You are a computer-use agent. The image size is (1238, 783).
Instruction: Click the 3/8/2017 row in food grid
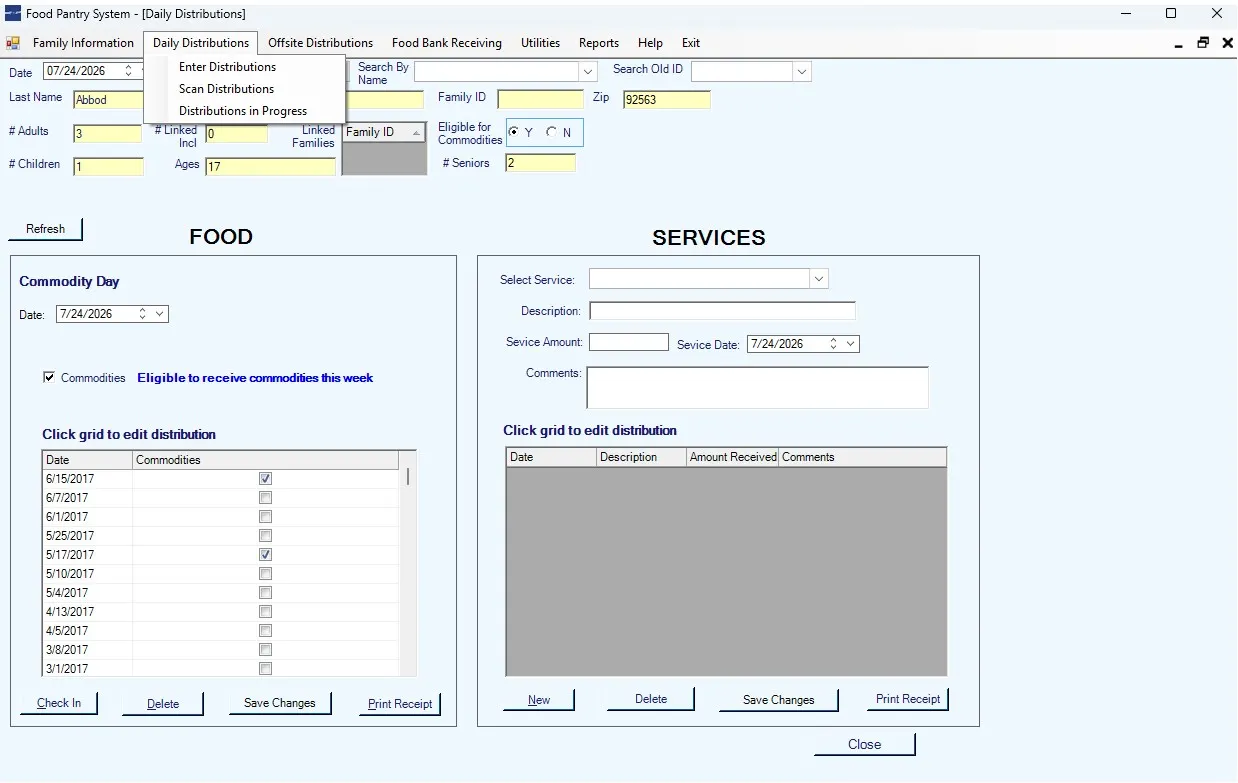[222, 650]
